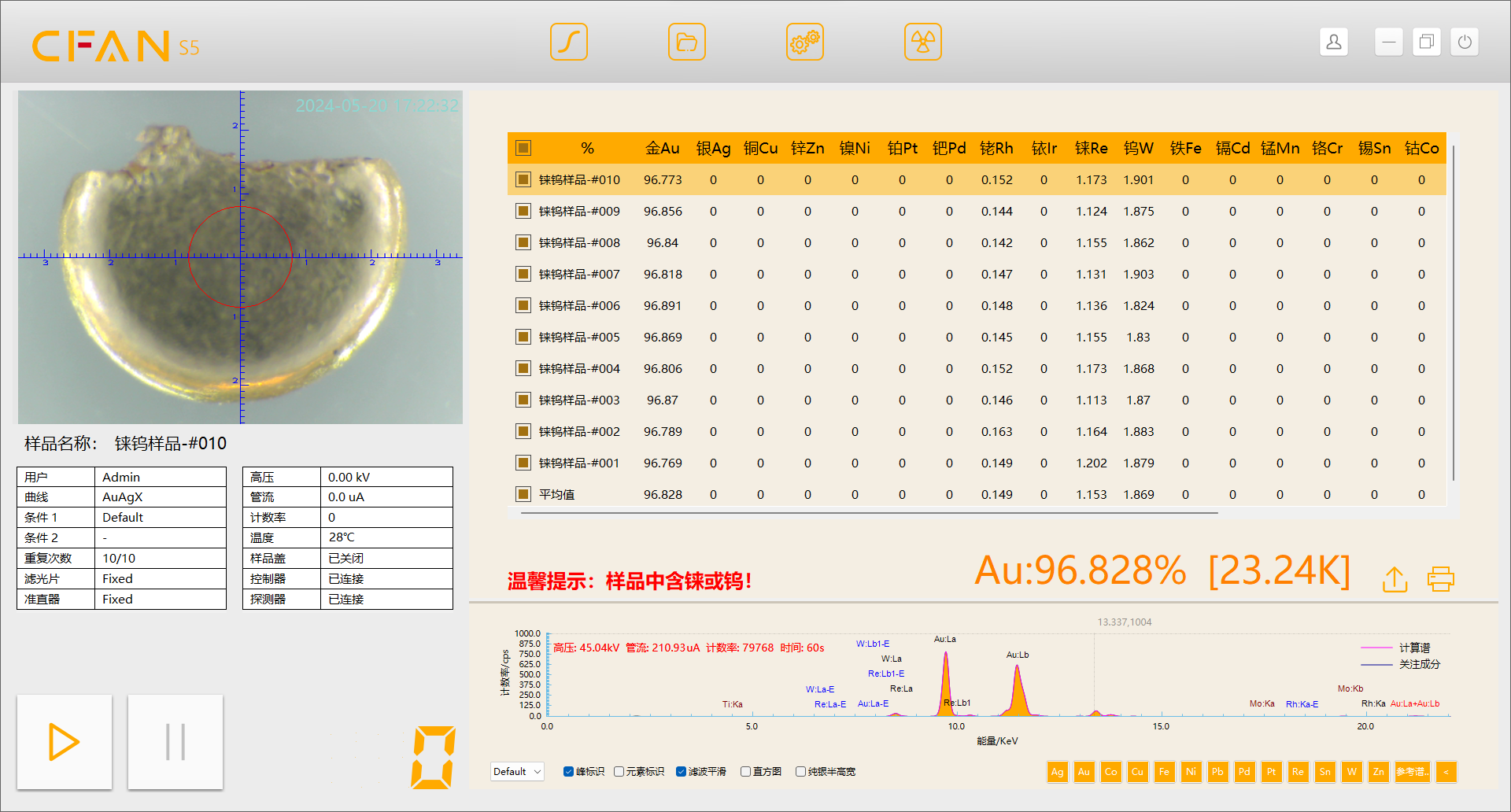The width and height of the screenshot is (1511, 812).
Task: Click the sample camera image
Action: tap(240, 257)
